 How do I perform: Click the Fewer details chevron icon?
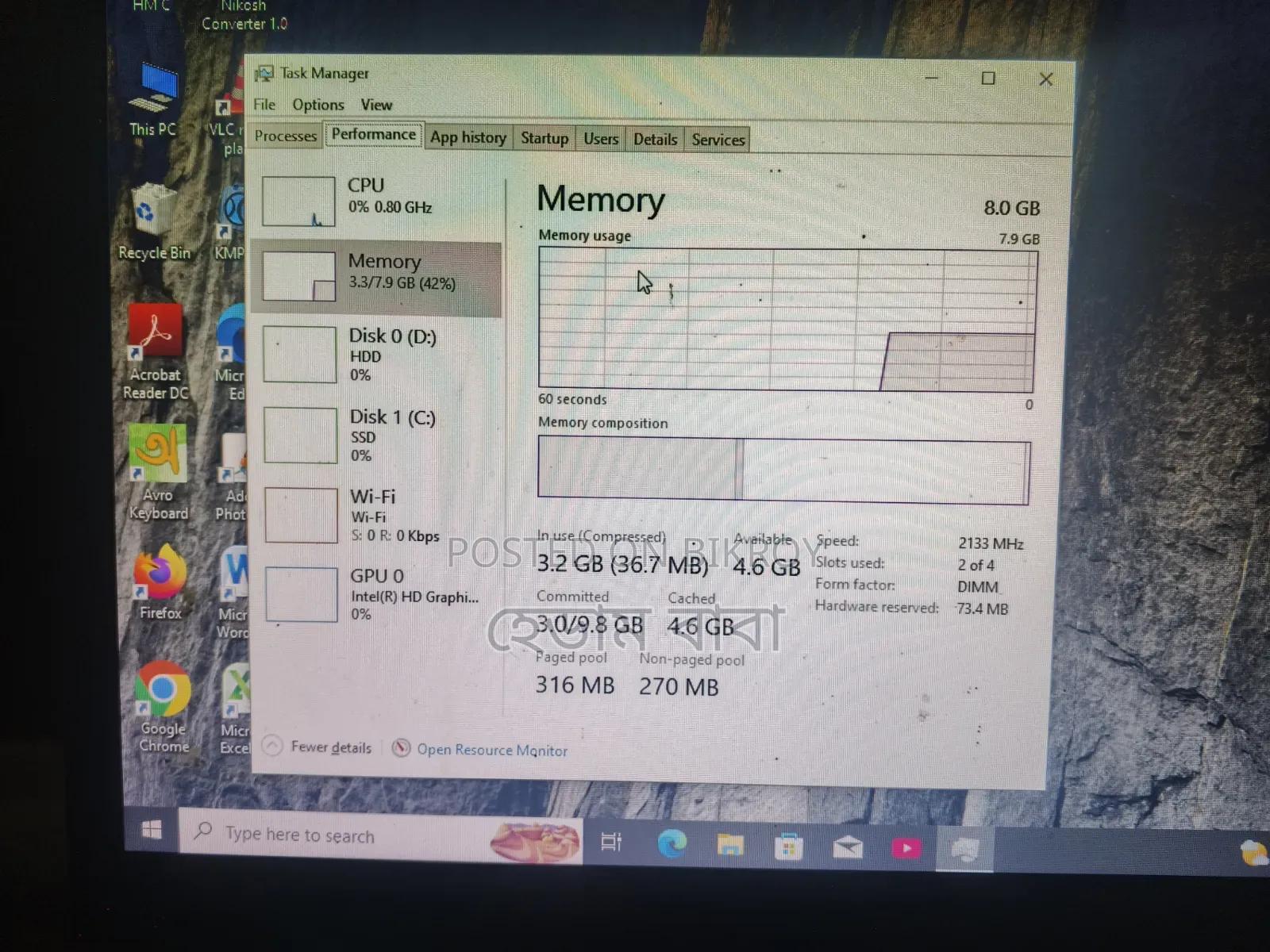click(x=272, y=746)
